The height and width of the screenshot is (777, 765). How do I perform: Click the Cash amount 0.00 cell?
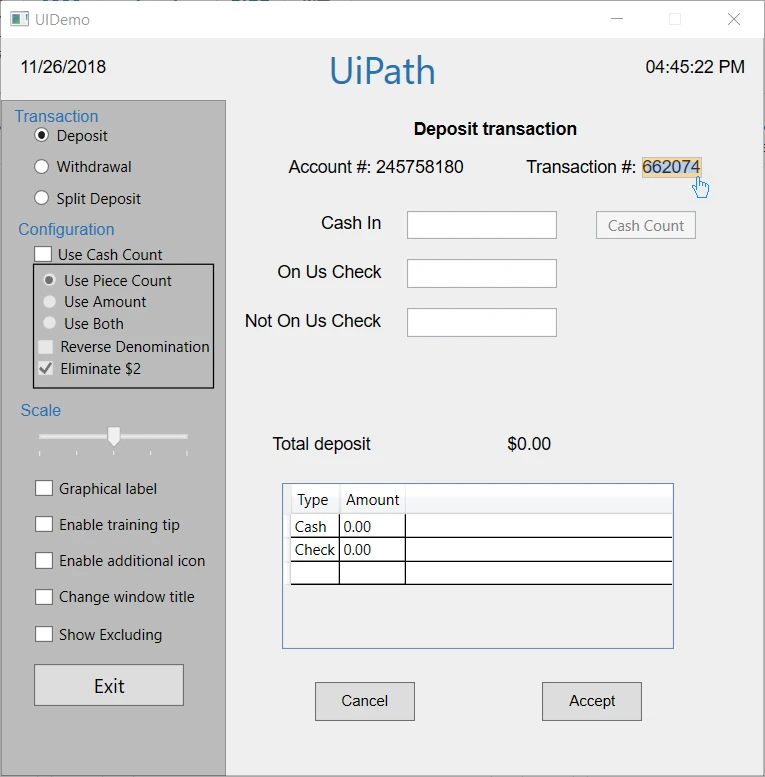(372, 526)
